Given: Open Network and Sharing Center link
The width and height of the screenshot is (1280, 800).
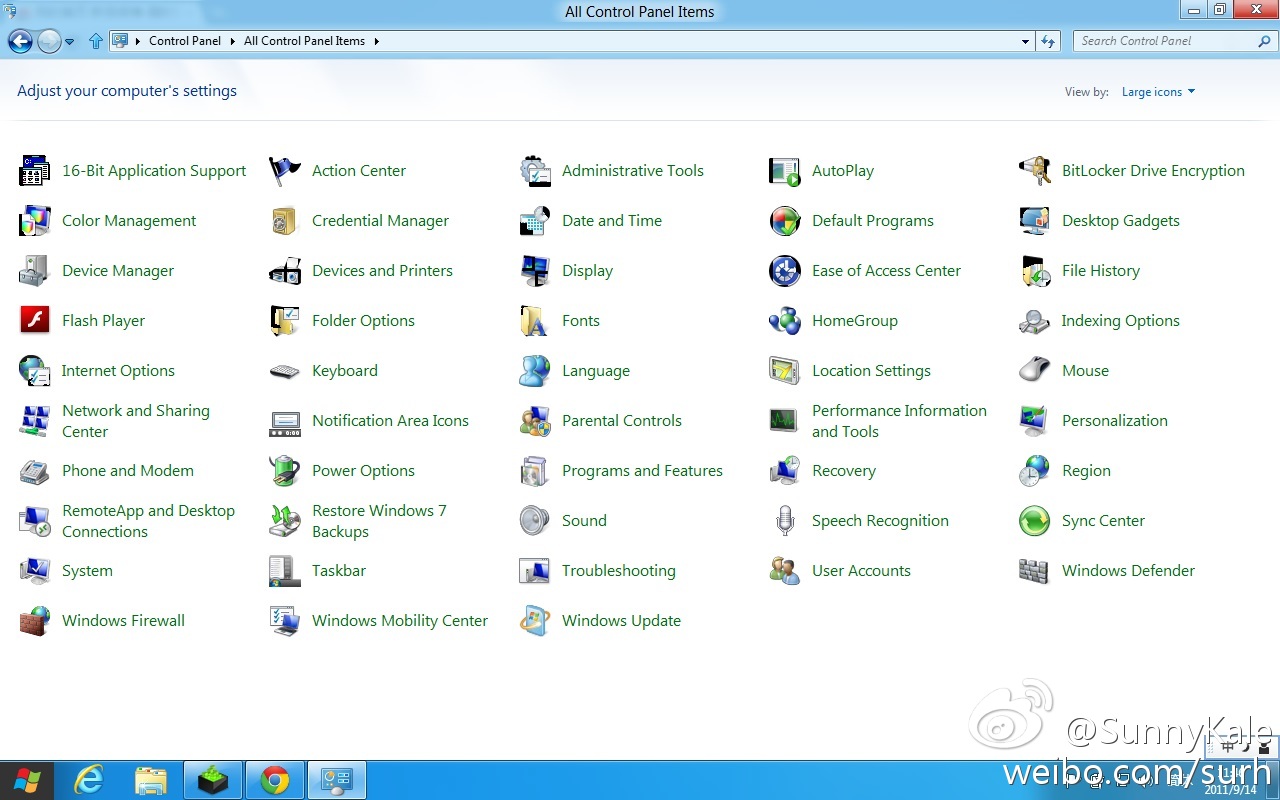Looking at the screenshot, I should click(x=136, y=421).
